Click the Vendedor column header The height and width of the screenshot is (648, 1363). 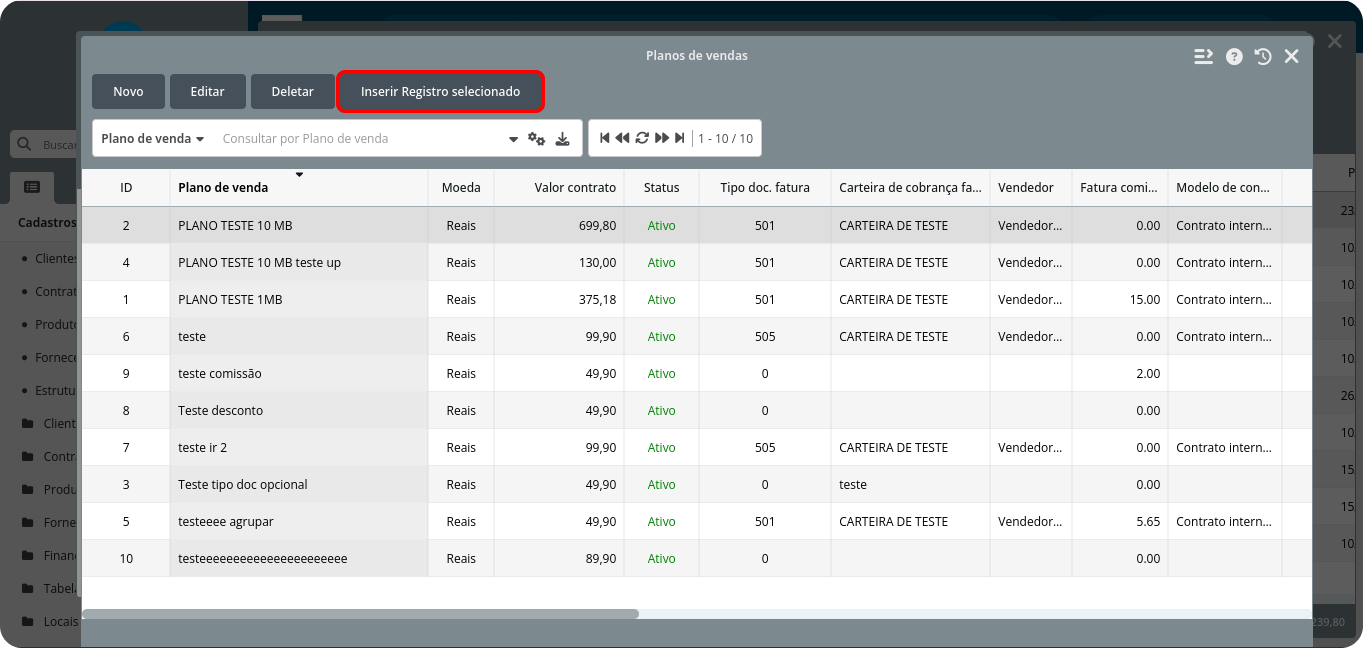pyautogui.click(x=1031, y=187)
